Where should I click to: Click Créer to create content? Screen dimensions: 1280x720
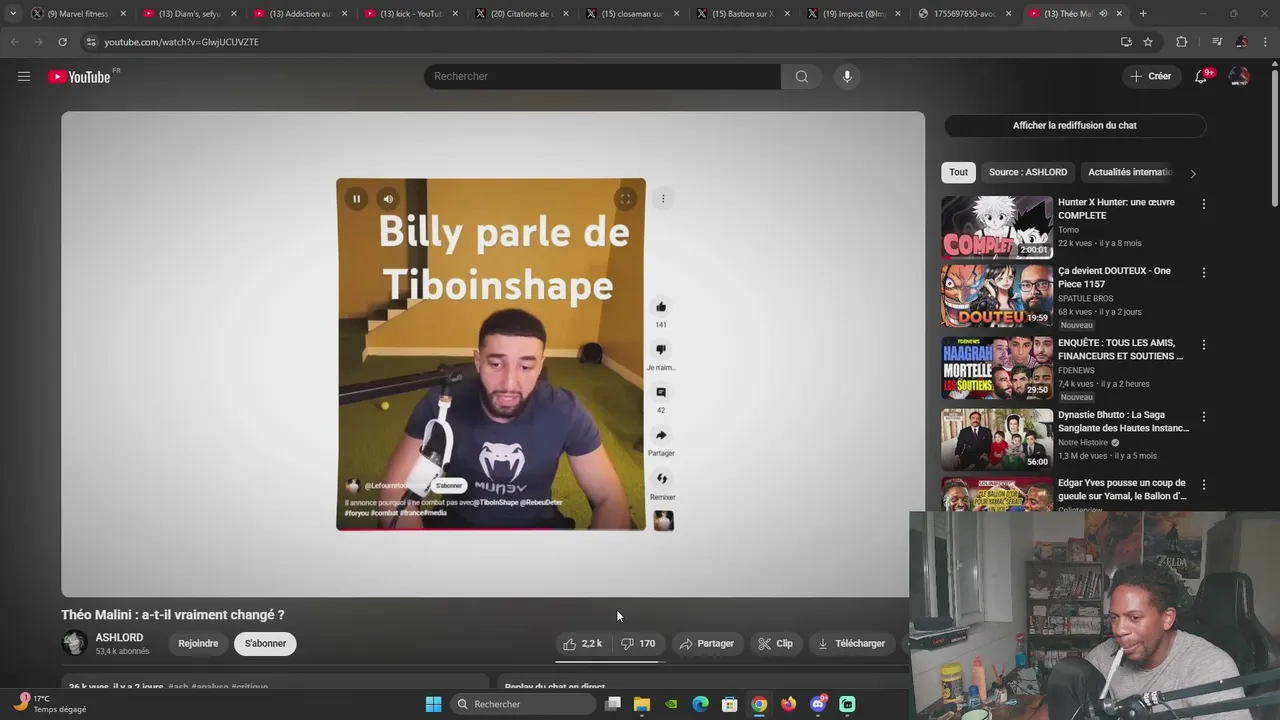coord(1150,76)
